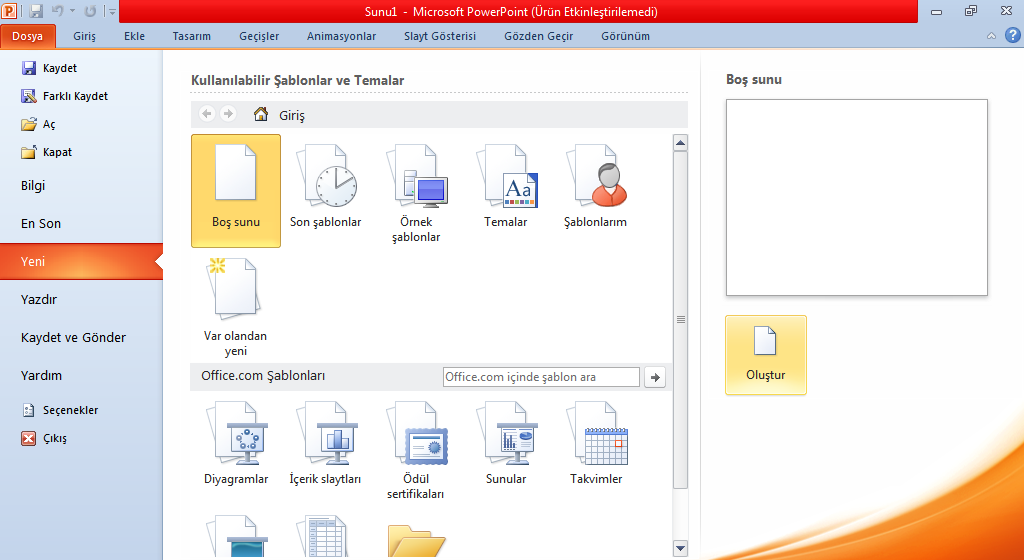Click the Kaydet save icon
This screenshot has height=560, width=1025.
pyautogui.click(x=28, y=68)
